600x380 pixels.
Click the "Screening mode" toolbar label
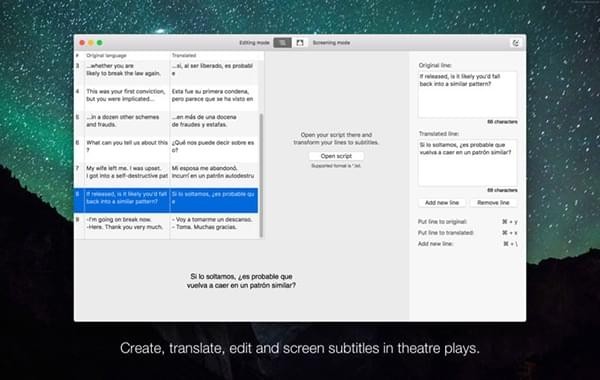click(x=331, y=43)
